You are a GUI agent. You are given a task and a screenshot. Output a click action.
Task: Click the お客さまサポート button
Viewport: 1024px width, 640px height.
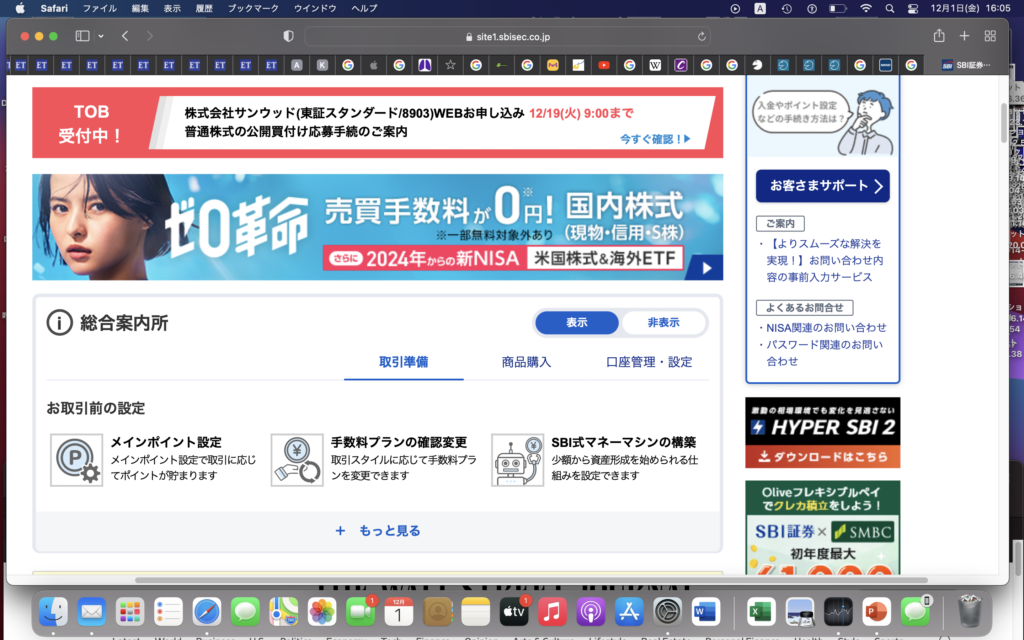(x=821, y=186)
